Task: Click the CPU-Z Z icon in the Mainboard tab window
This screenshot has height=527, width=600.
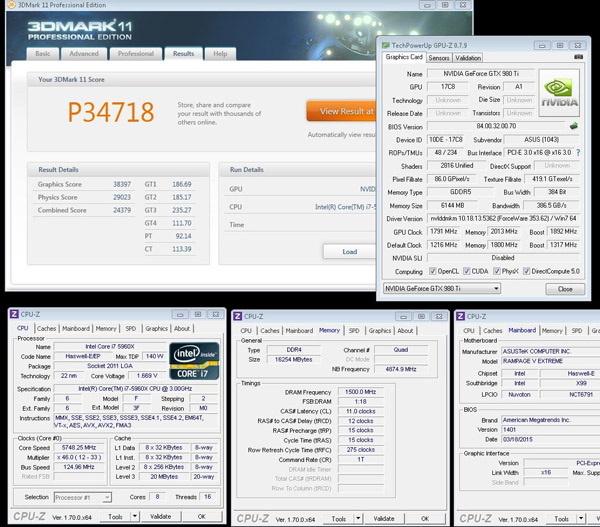Action: [460, 316]
